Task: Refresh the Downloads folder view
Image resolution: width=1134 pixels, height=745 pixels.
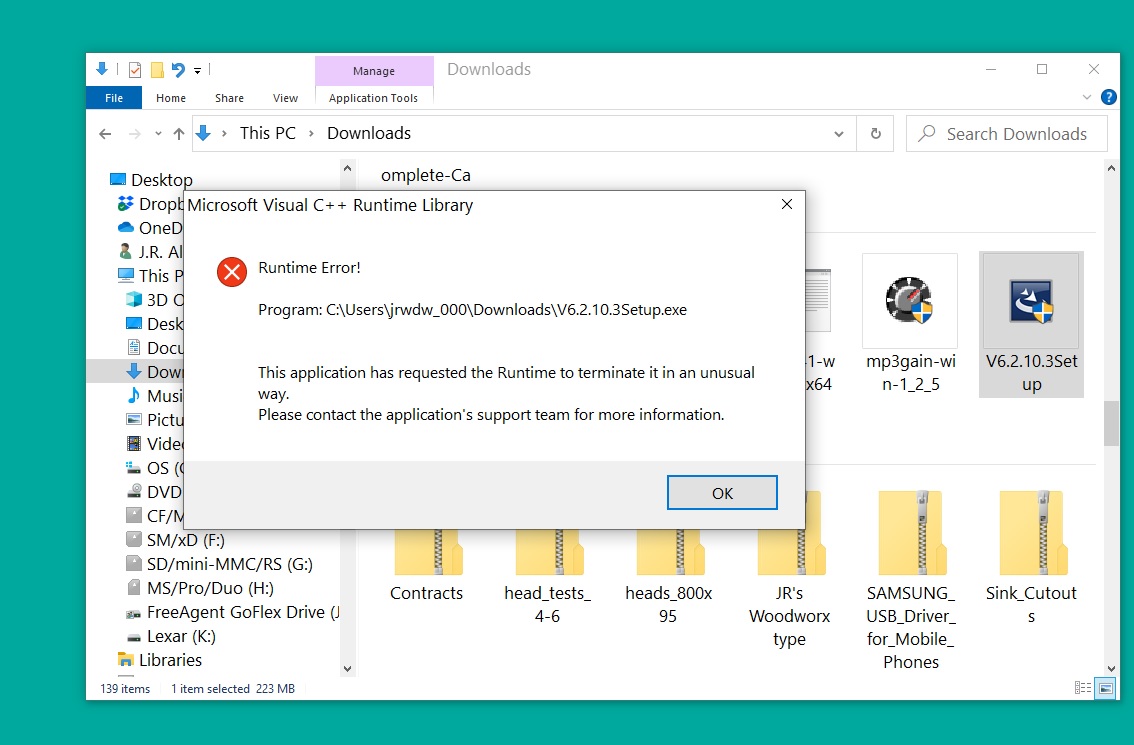Action: (876, 133)
